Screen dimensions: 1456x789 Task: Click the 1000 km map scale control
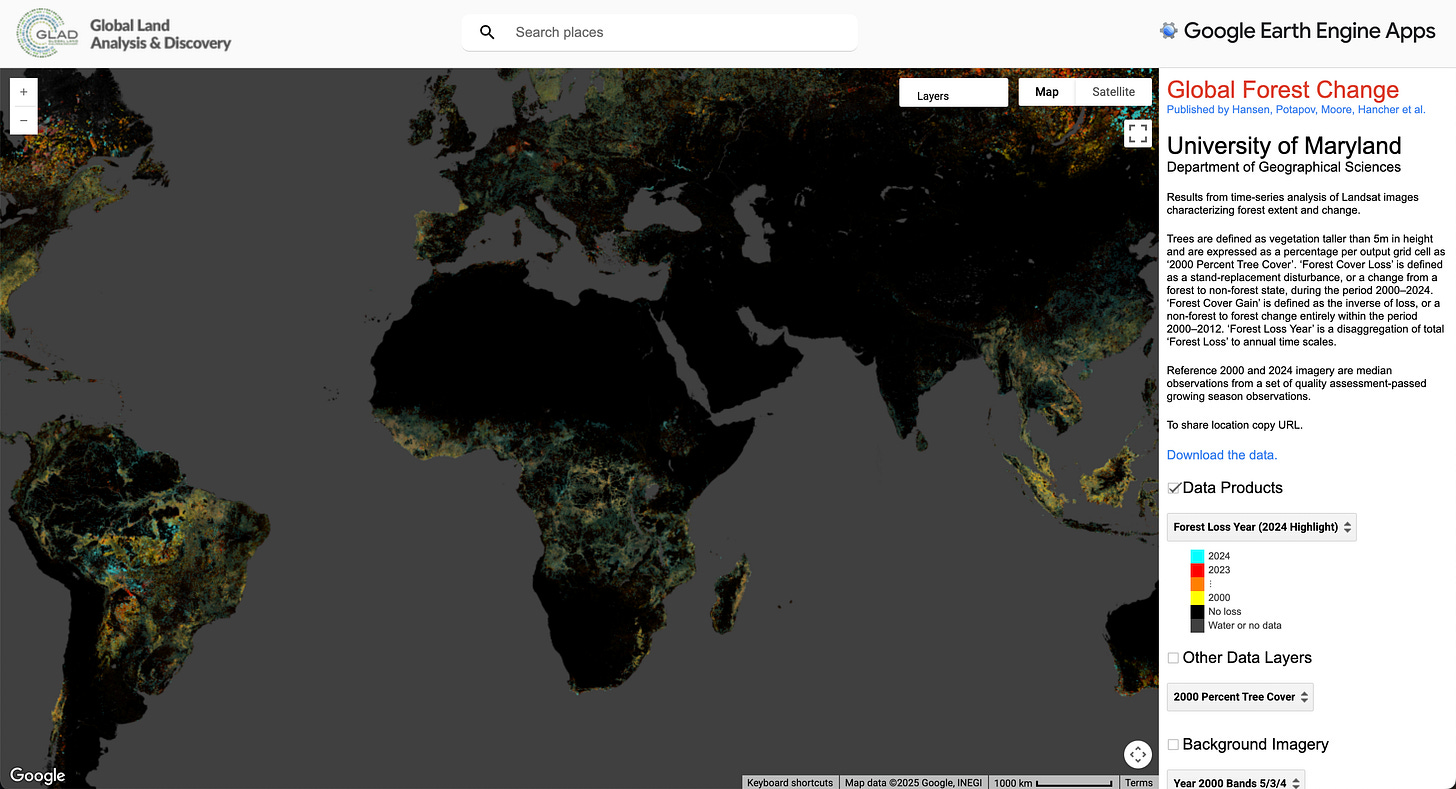pyautogui.click(x=1053, y=783)
